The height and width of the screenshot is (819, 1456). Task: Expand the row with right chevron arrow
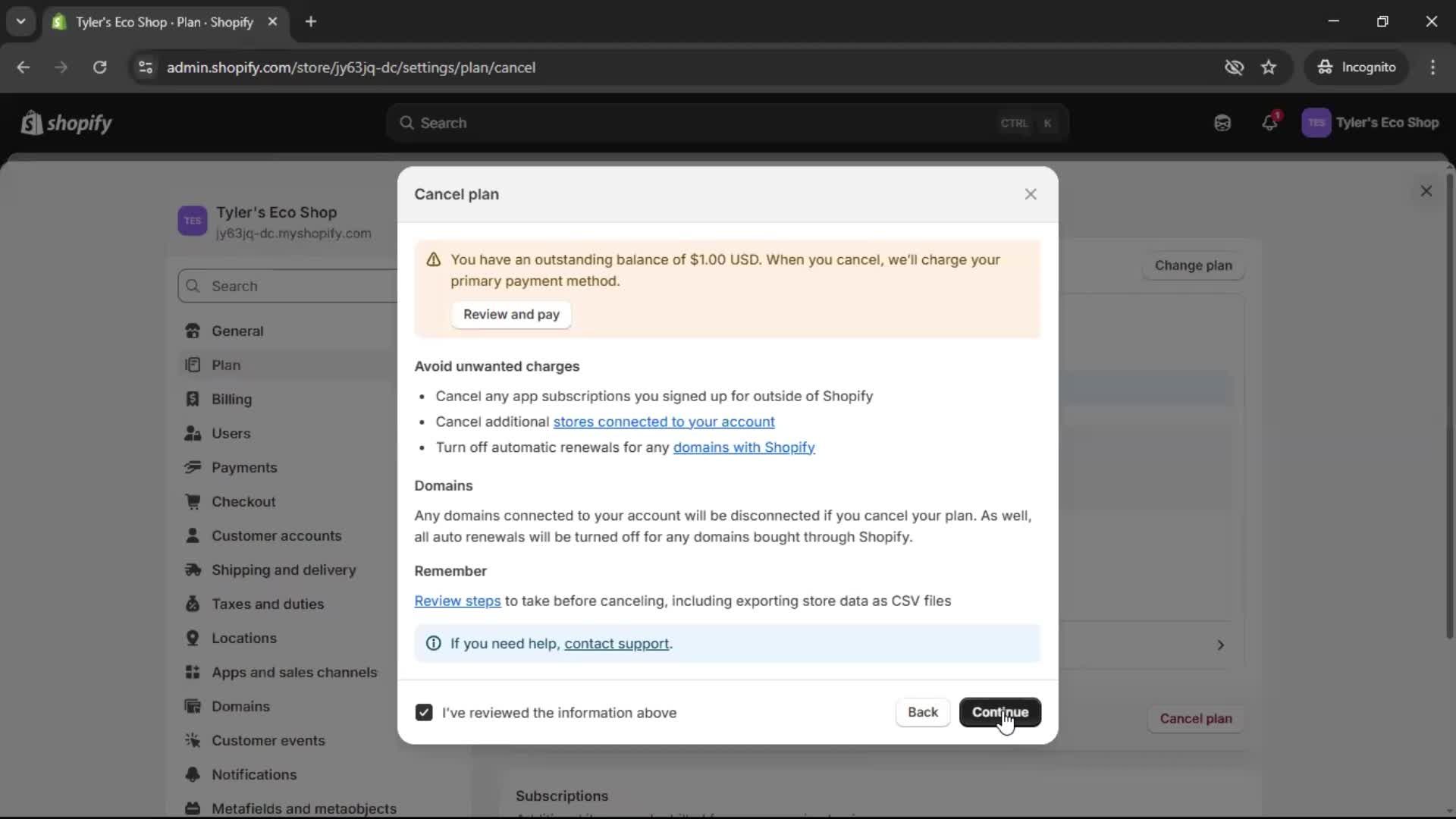pos(1220,645)
